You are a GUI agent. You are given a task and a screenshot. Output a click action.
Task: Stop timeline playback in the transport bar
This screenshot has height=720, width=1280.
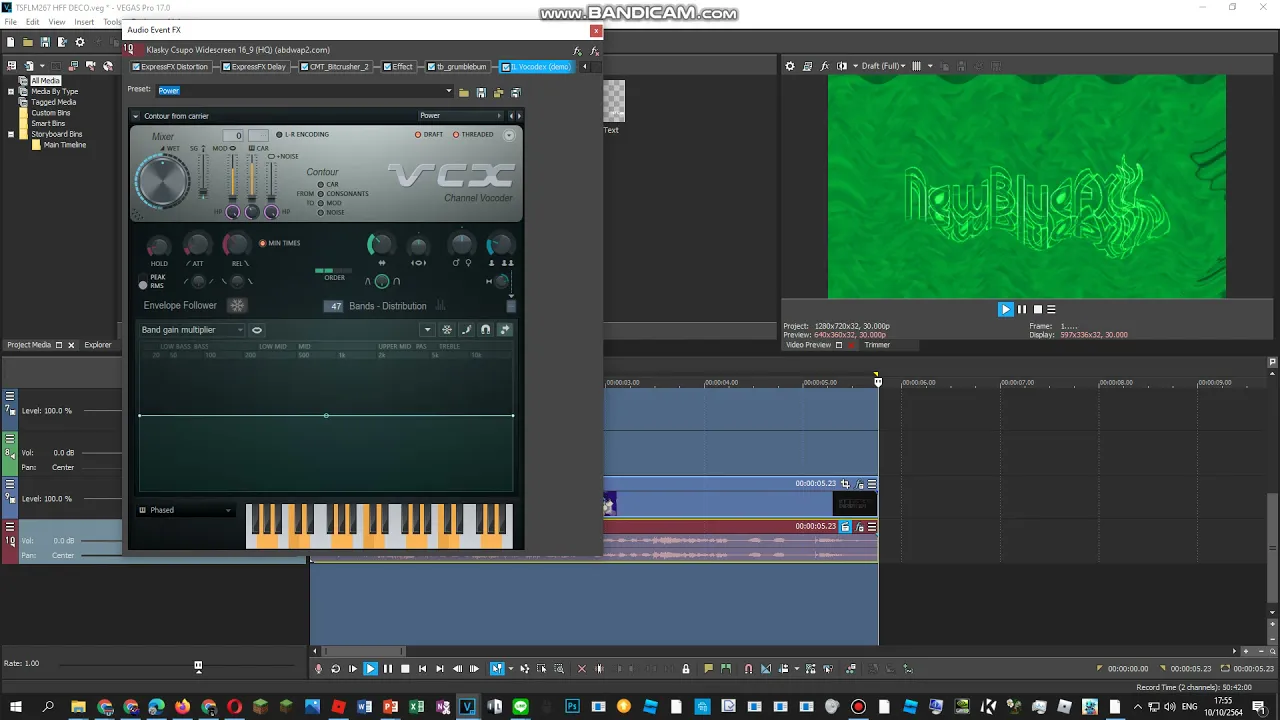405,669
